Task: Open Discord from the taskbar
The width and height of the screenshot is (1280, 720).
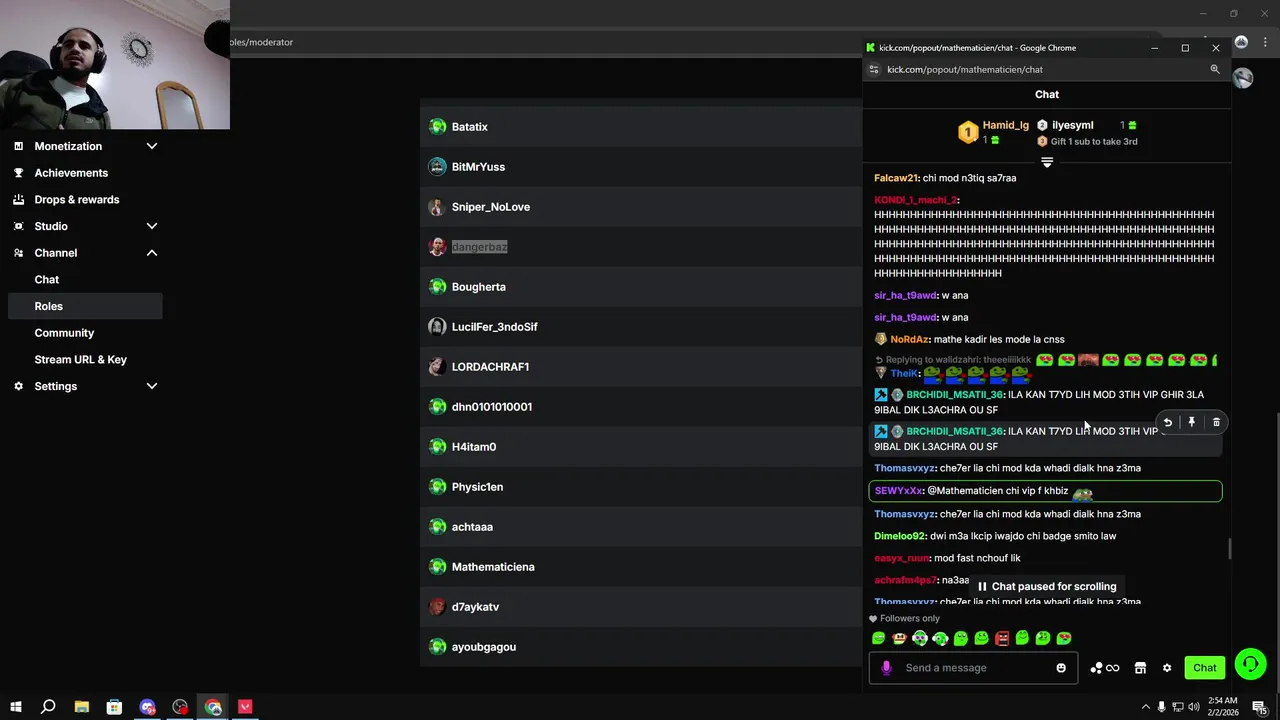Action: 147,707
